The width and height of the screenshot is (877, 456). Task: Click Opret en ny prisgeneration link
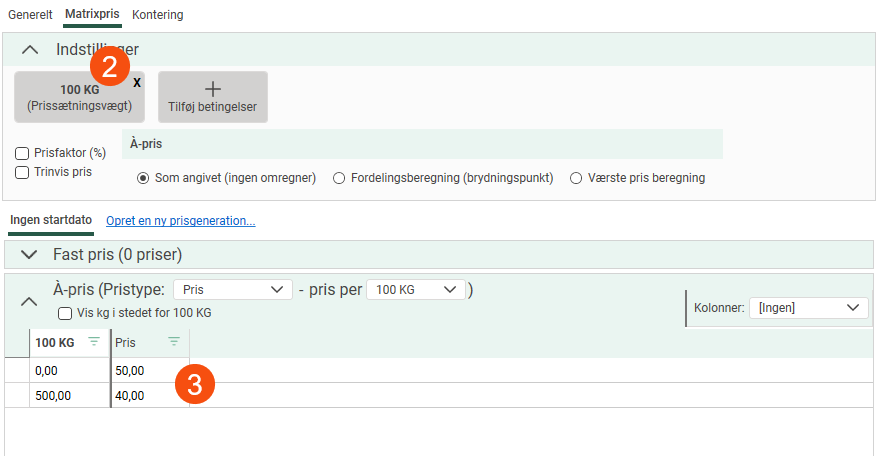[x=181, y=221]
